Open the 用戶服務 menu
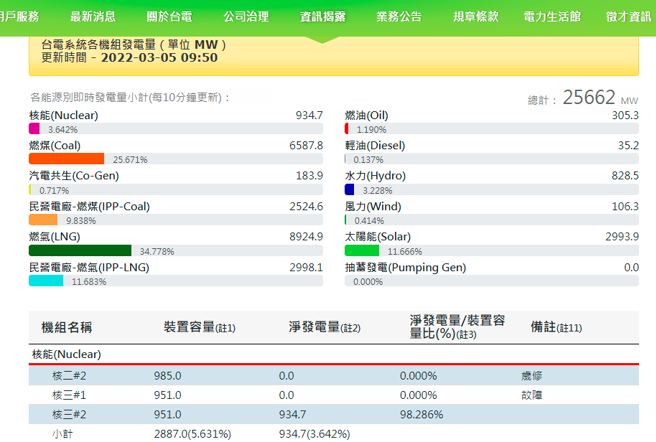This screenshot has width=656, height=442. (20, 17)
